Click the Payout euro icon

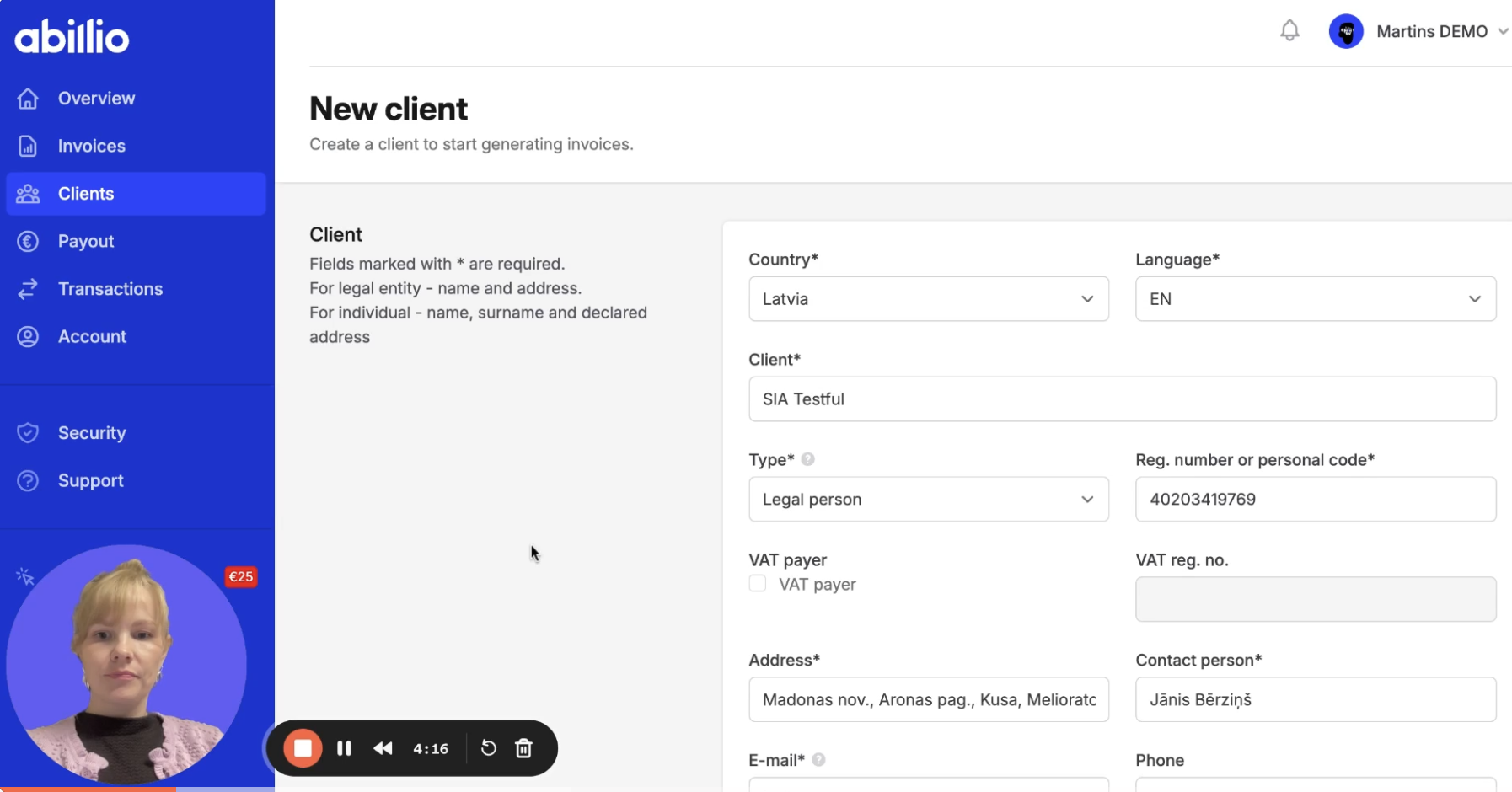point(28,242)
